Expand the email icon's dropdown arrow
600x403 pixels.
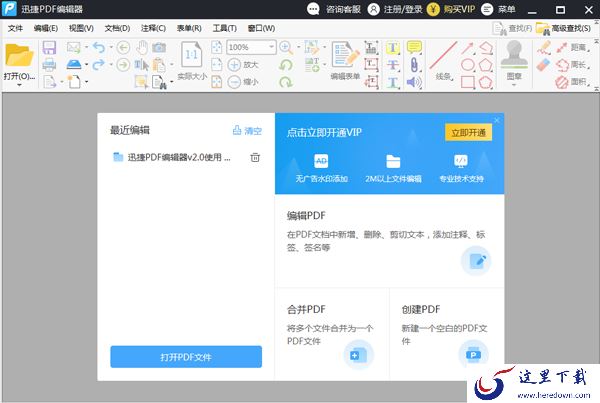[x=86, y=47]
